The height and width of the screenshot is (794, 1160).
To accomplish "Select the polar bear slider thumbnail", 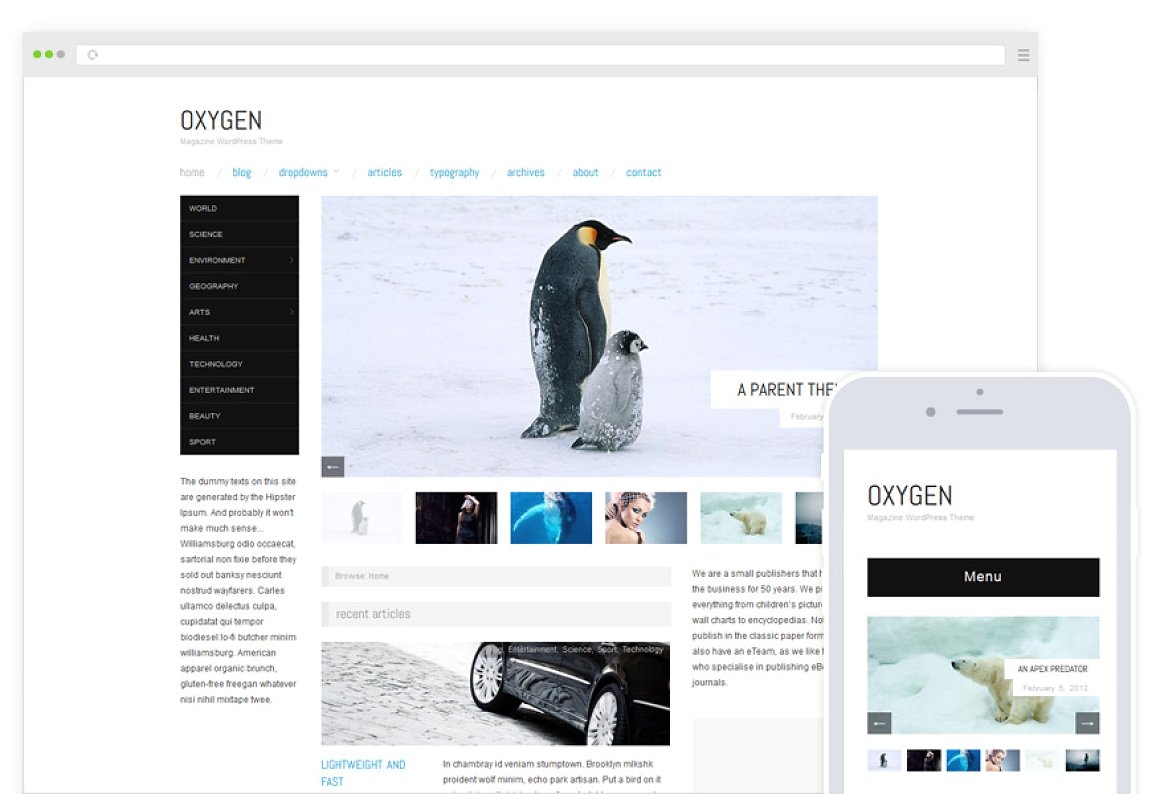I will click(x=740, y=518).
